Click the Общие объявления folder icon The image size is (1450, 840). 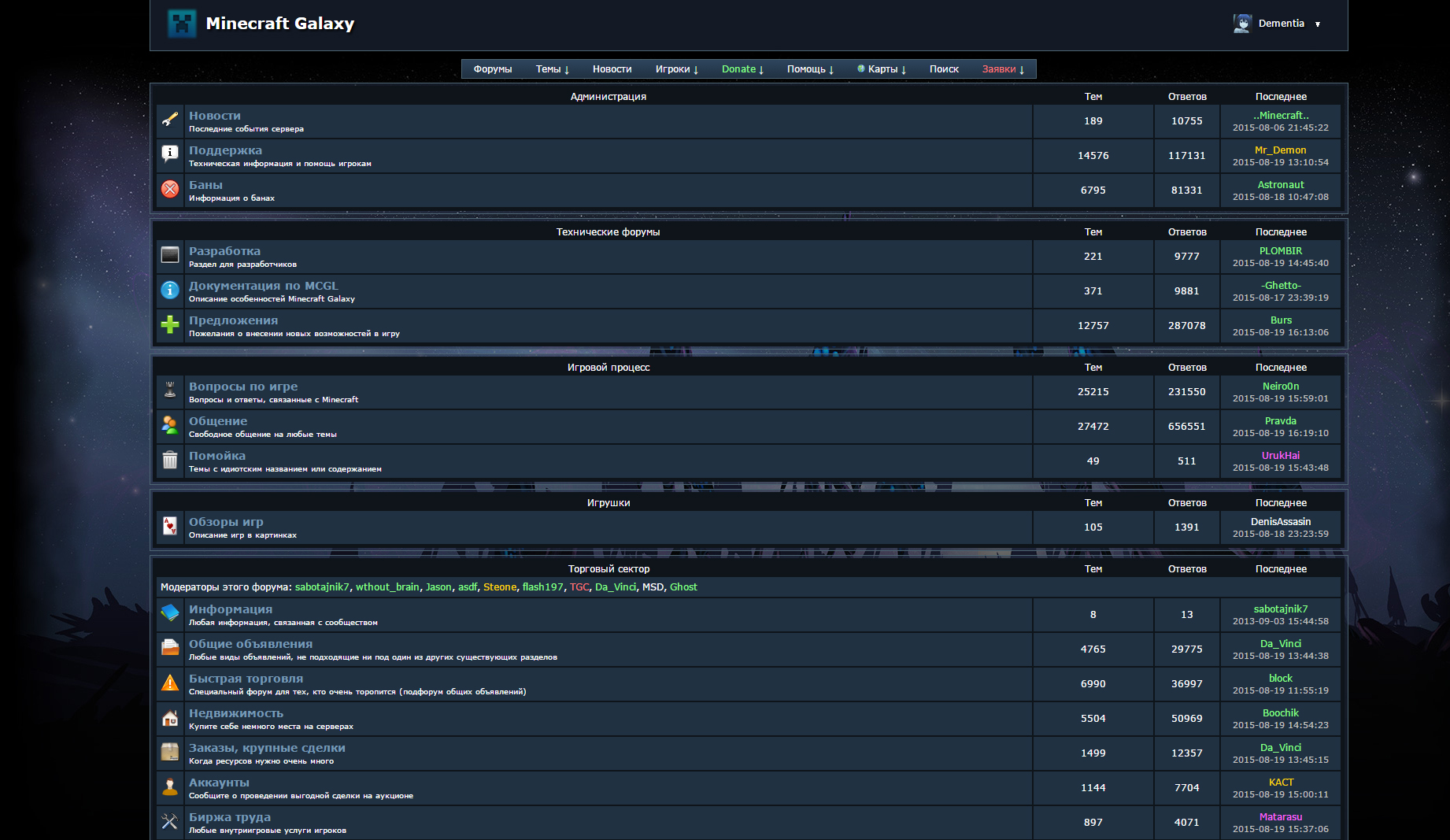coord(170,647)
